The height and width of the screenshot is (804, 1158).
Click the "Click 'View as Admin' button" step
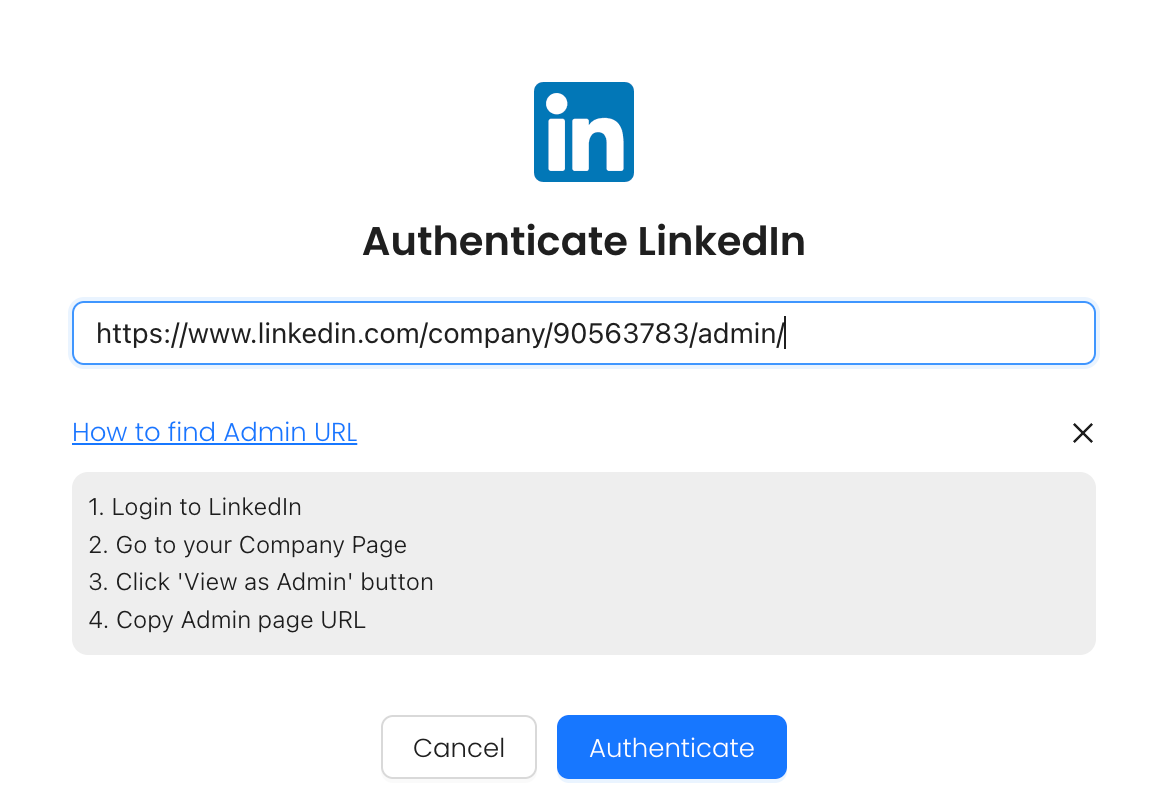tap(261, 582)
